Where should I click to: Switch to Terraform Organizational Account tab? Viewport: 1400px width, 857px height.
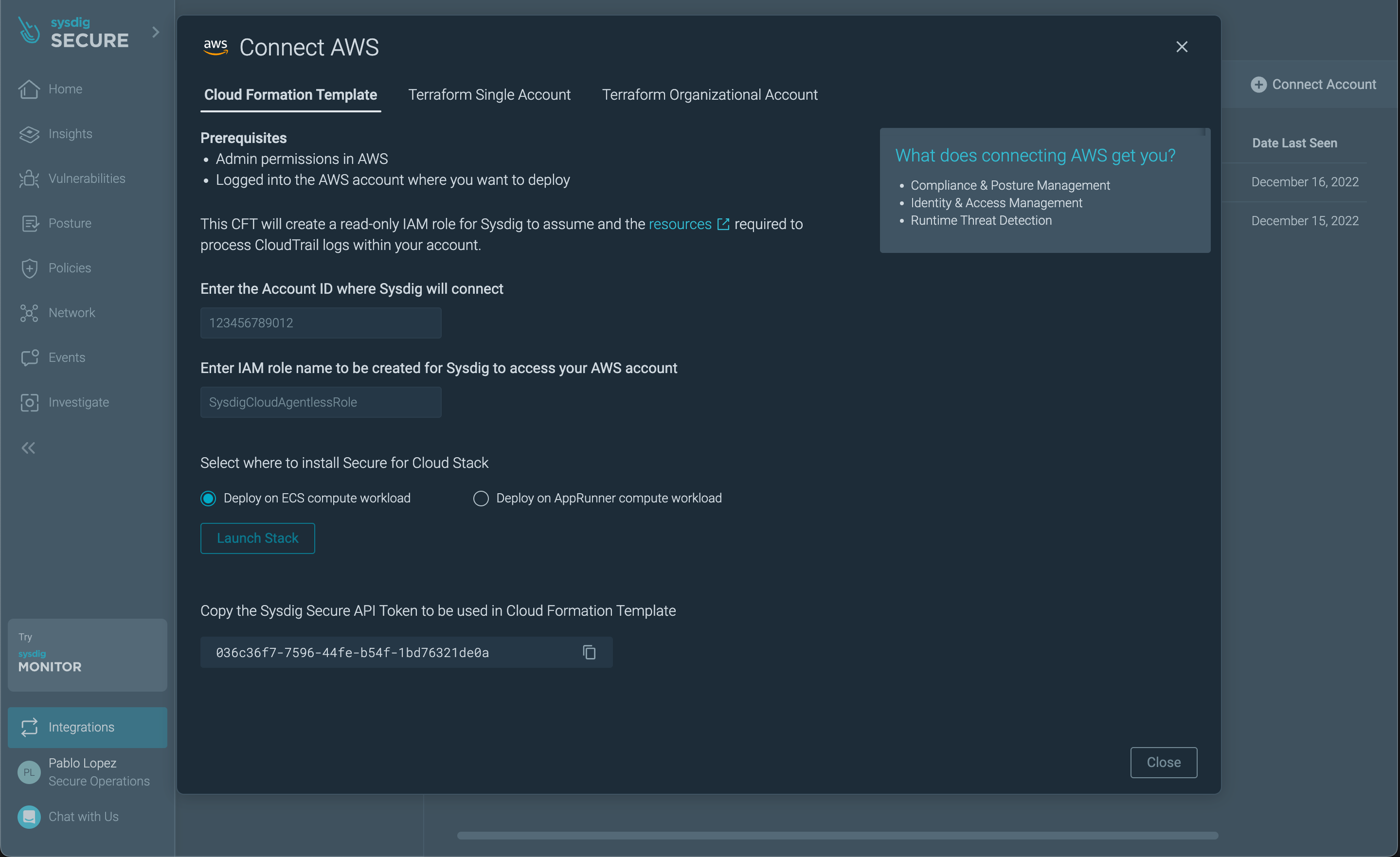pos(710,94)
